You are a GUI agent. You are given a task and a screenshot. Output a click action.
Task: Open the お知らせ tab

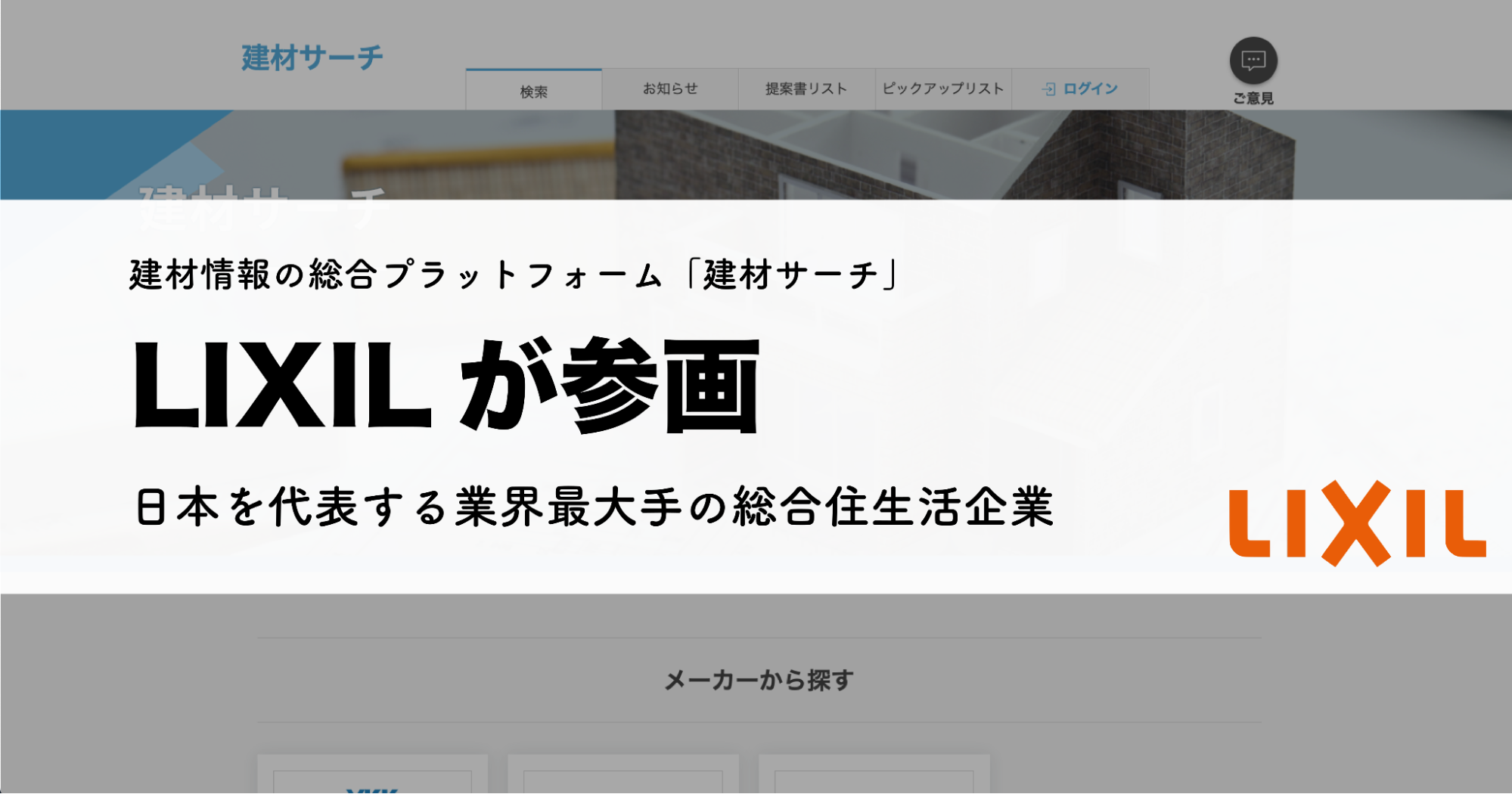[x=670, y=89]
